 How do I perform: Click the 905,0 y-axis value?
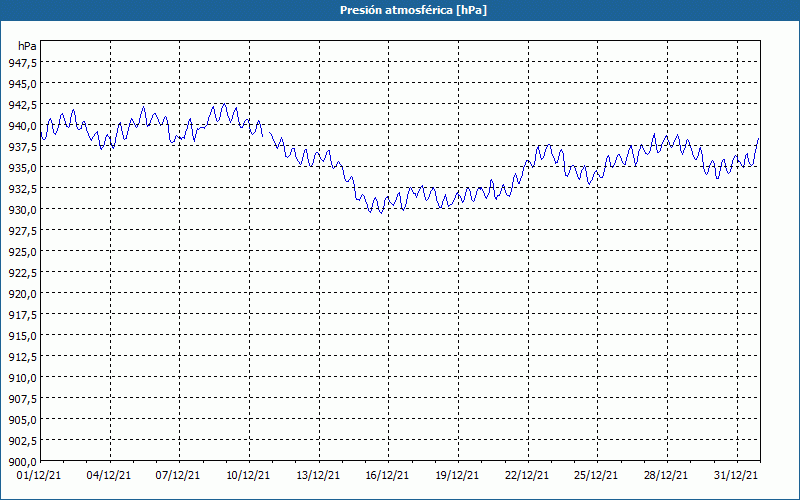pos(22,420)
